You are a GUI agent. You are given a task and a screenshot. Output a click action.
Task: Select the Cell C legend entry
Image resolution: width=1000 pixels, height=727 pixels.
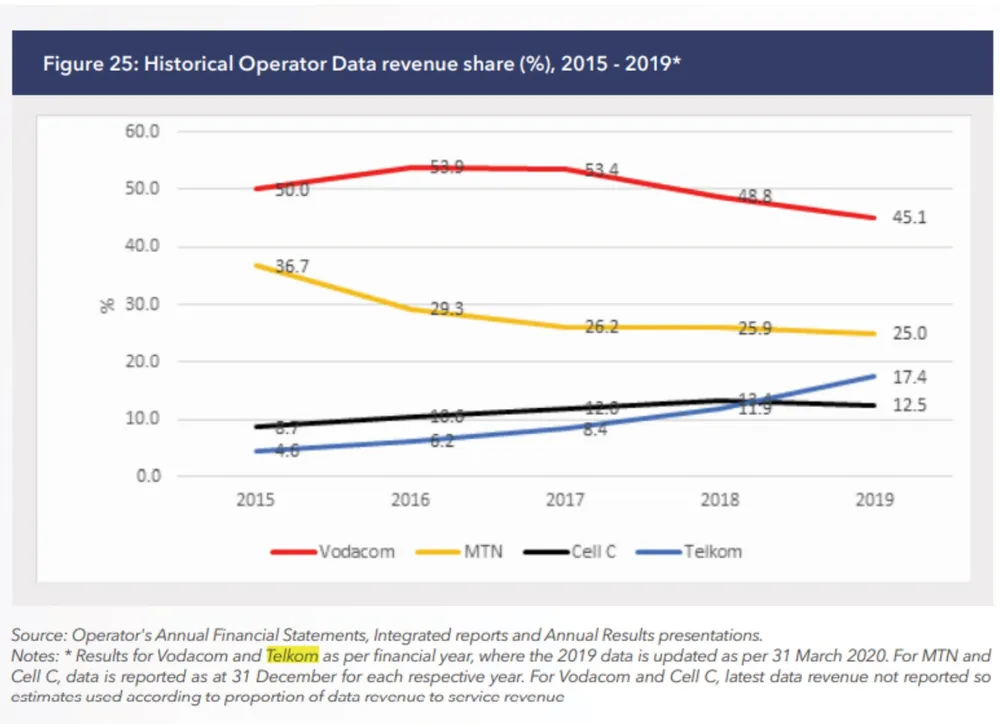(570, 552)
